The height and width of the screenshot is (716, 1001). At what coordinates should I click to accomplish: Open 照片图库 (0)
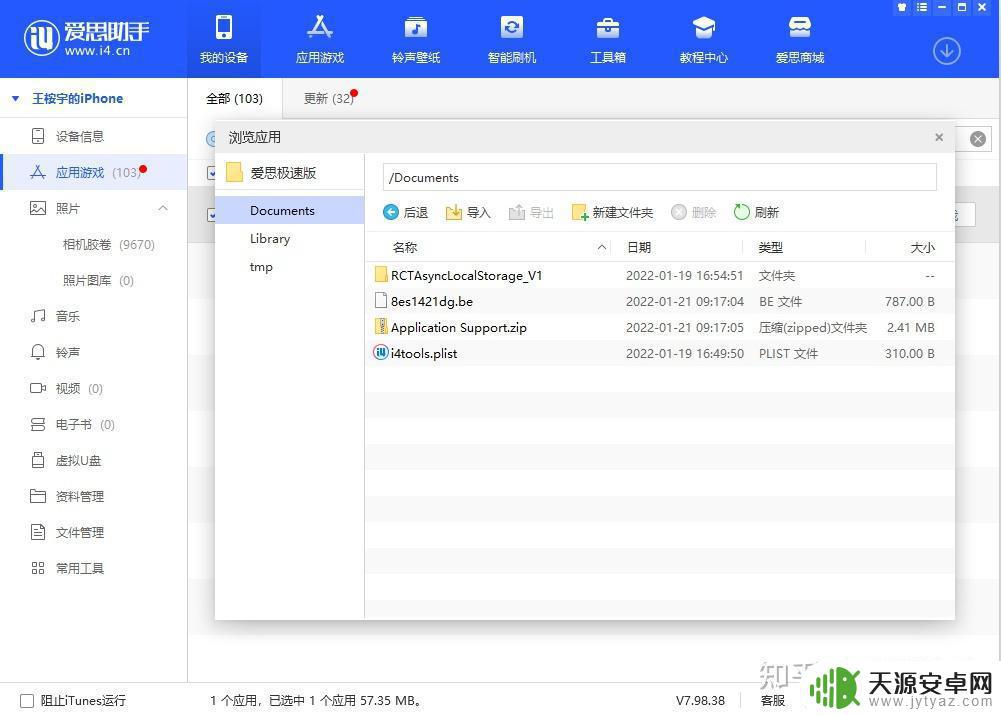coord(98,280)
